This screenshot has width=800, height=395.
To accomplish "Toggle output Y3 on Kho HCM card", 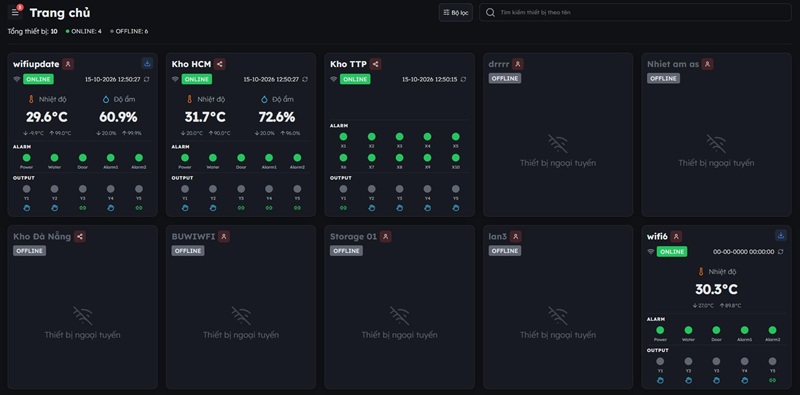I will pos(241,189).
